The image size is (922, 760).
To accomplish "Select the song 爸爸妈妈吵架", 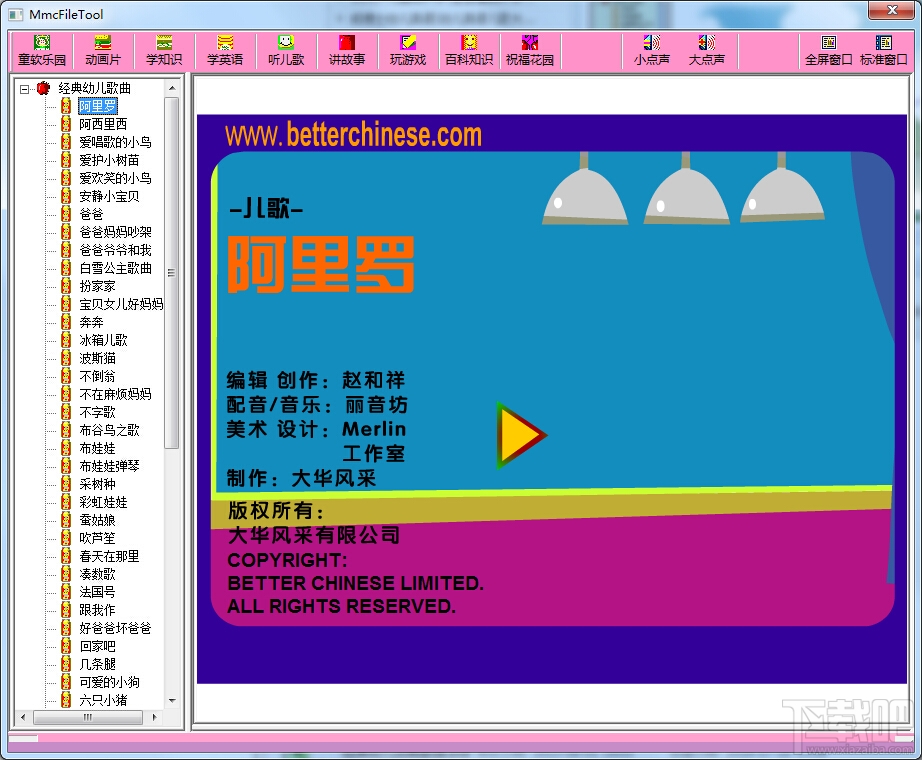I will 115,232.
